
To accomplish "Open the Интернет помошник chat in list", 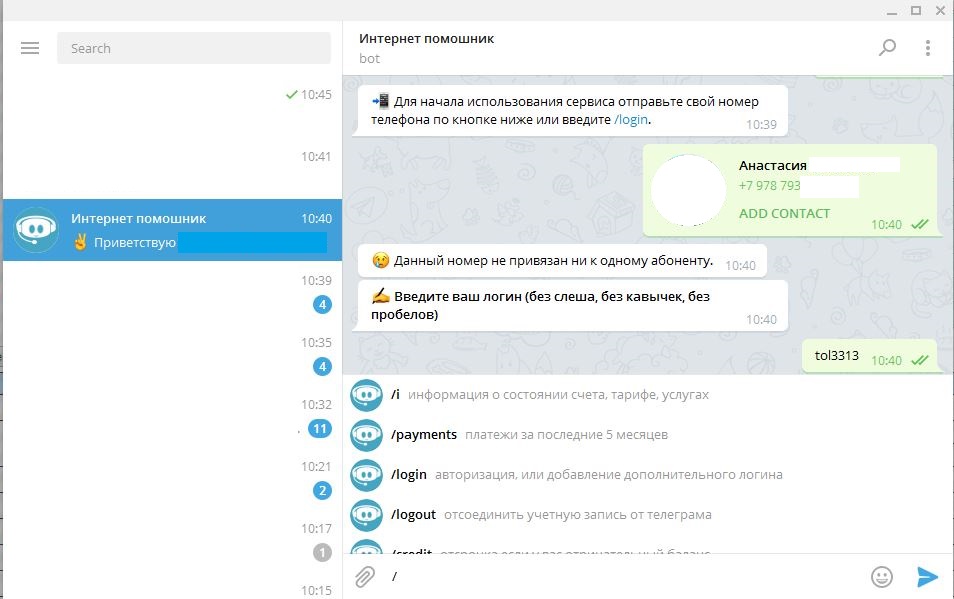I will (x=172, y=230).
